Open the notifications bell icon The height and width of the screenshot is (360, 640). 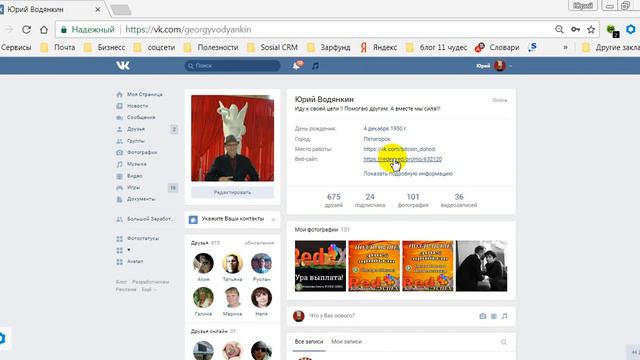point(298,65)
